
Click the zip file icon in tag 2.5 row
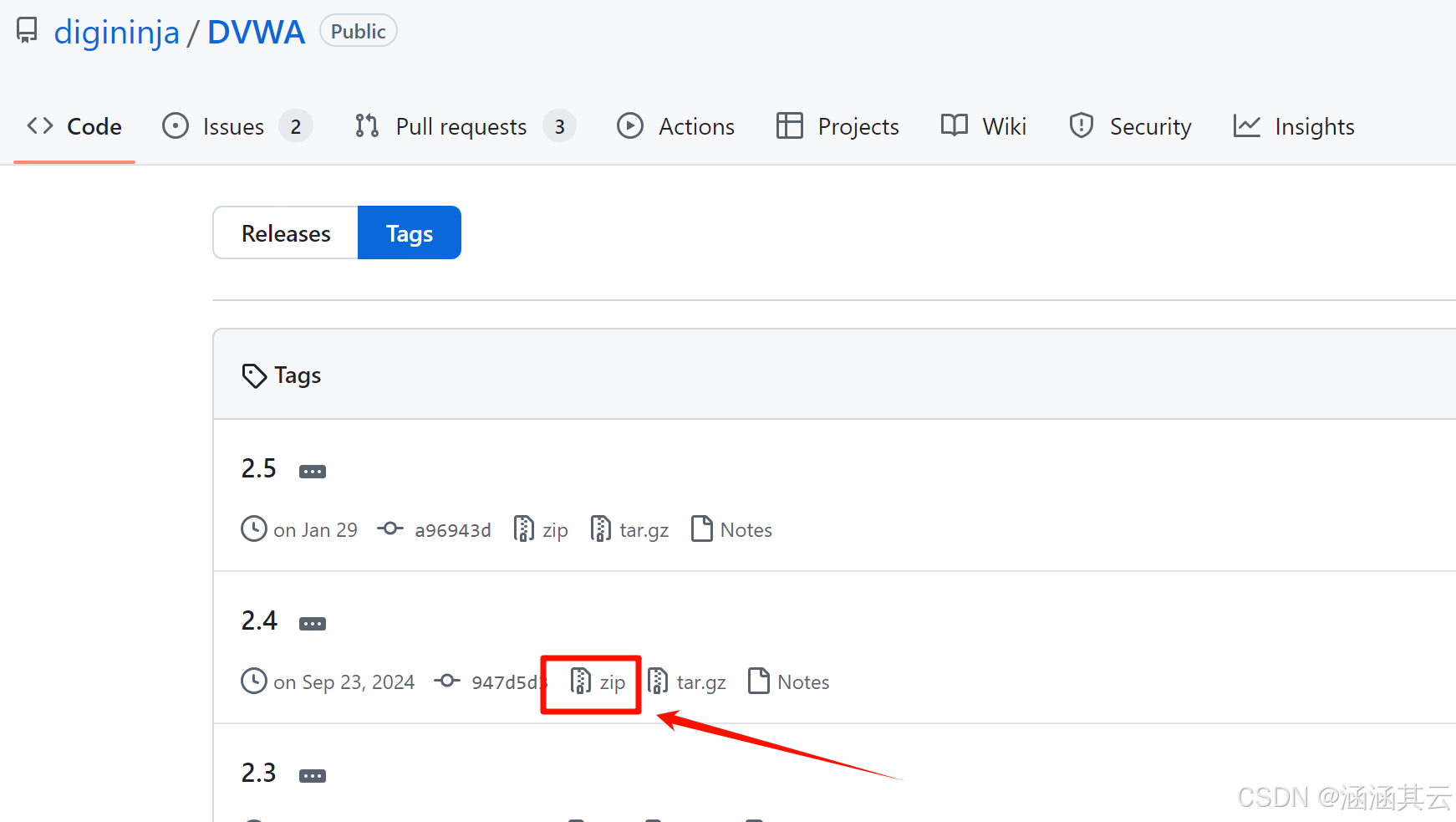[x=524, y=528]
